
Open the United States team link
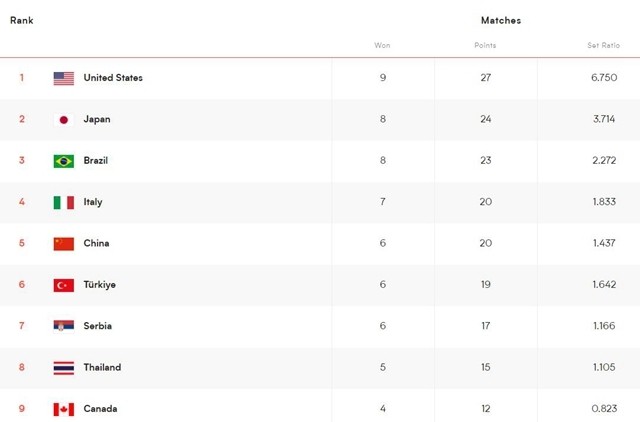pos(113,78)
